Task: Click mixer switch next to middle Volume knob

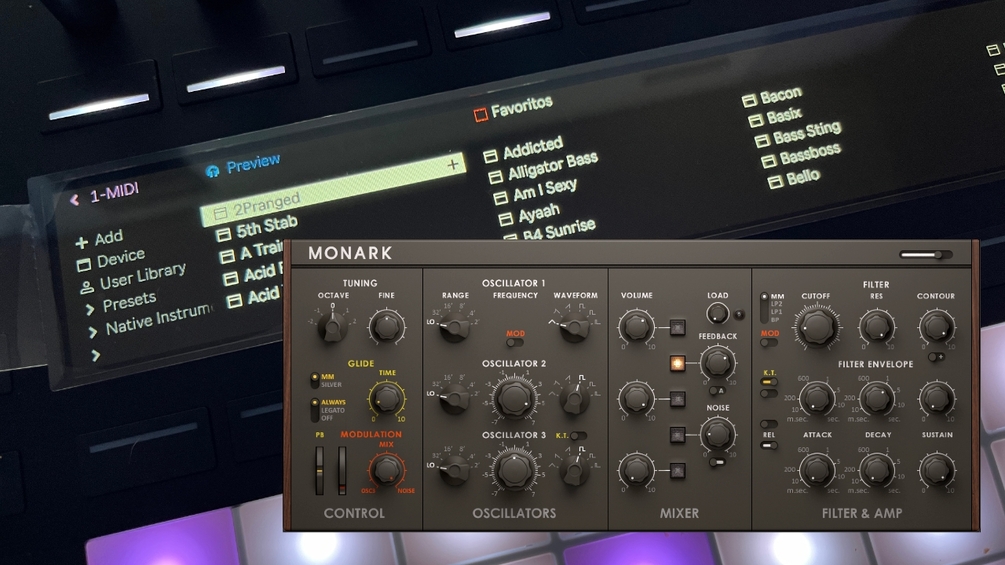Action: pyautogui.click(x=677, y=399)
